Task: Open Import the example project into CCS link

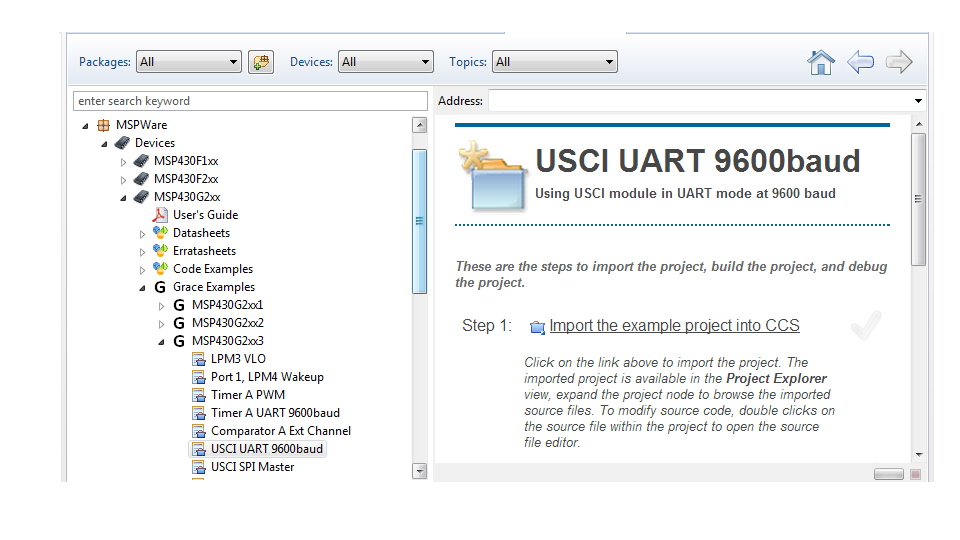Action: 674,326
